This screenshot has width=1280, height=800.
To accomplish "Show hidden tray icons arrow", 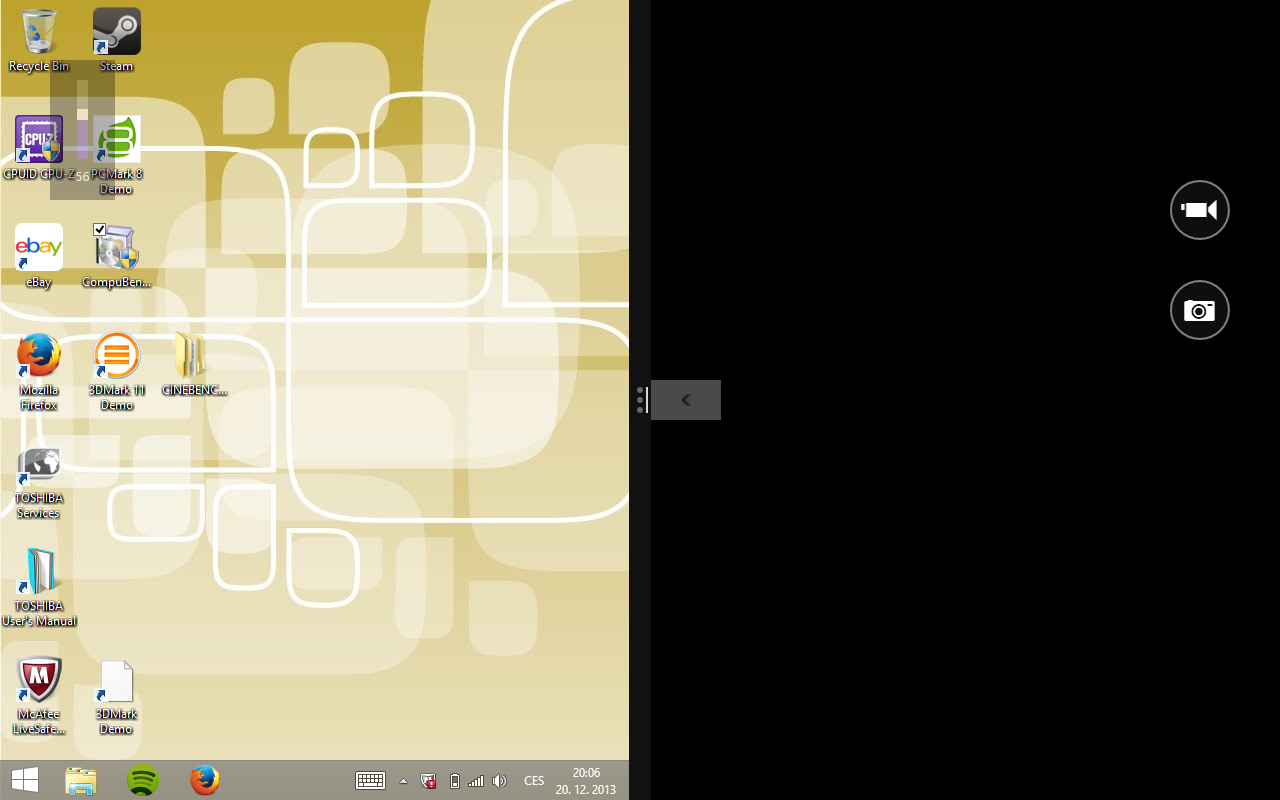I will pos(403,781).
